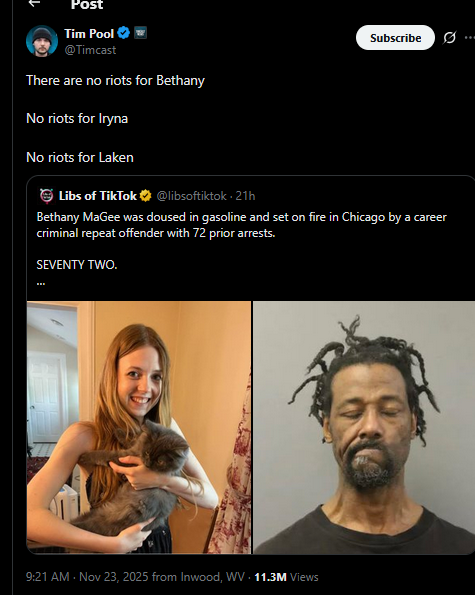This screenshot has width=475, height=595.
Task: Click the 11.3M Views count
Action: point(286,577)
